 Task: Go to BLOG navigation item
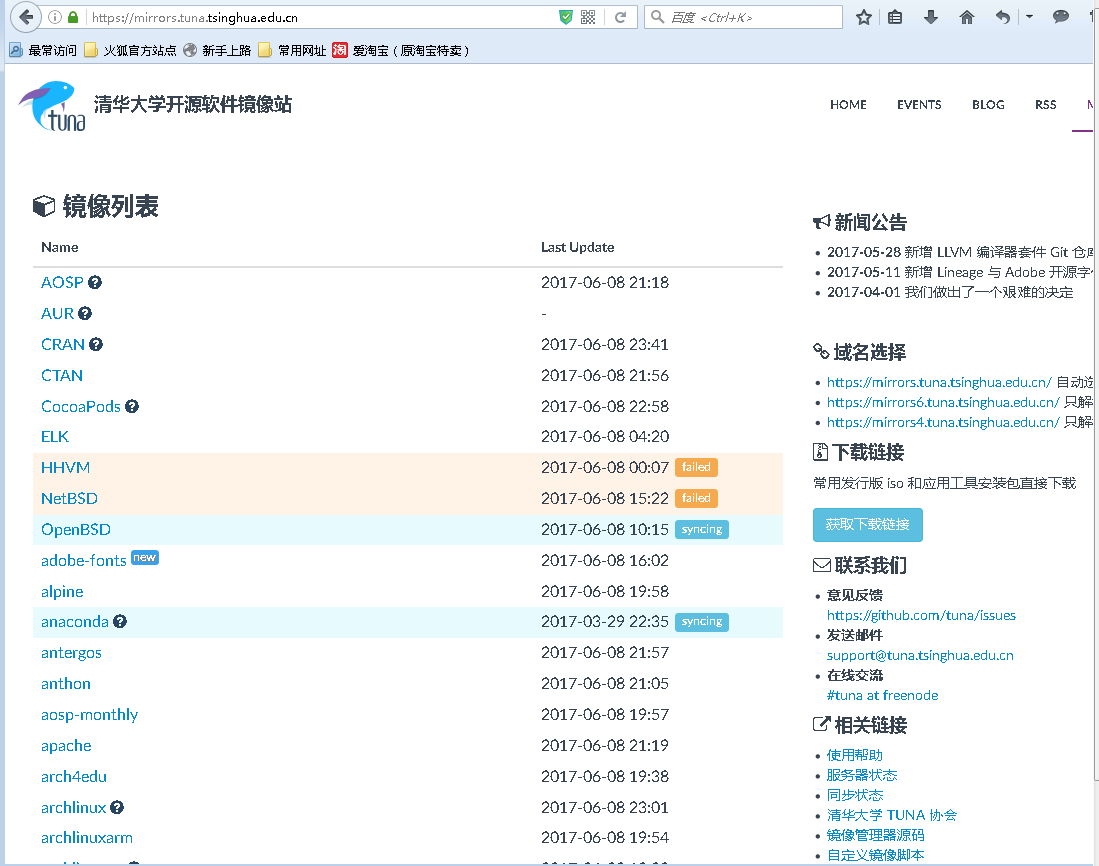pos(988,104)
